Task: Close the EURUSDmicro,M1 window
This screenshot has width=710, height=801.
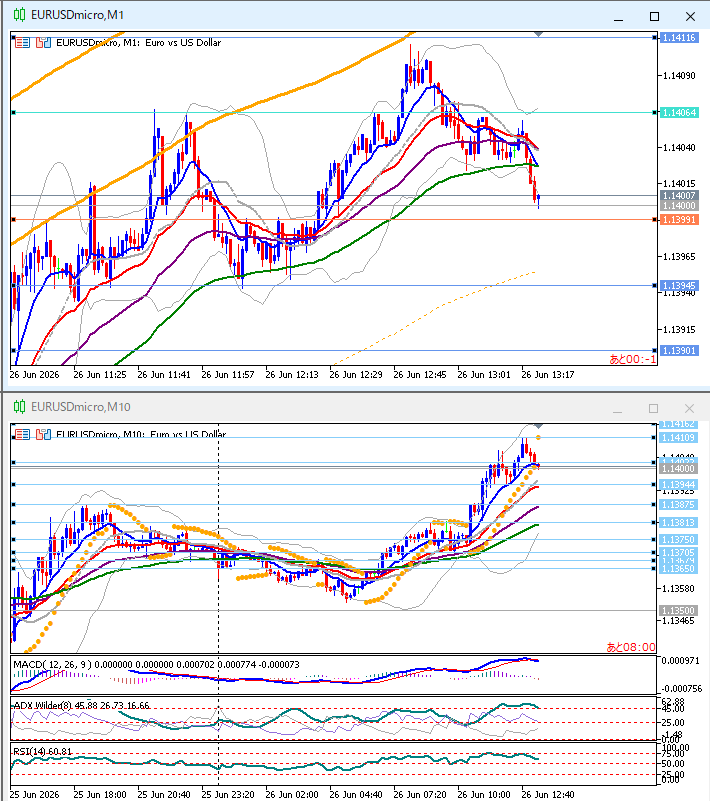Action: click(x=690, y=16)
